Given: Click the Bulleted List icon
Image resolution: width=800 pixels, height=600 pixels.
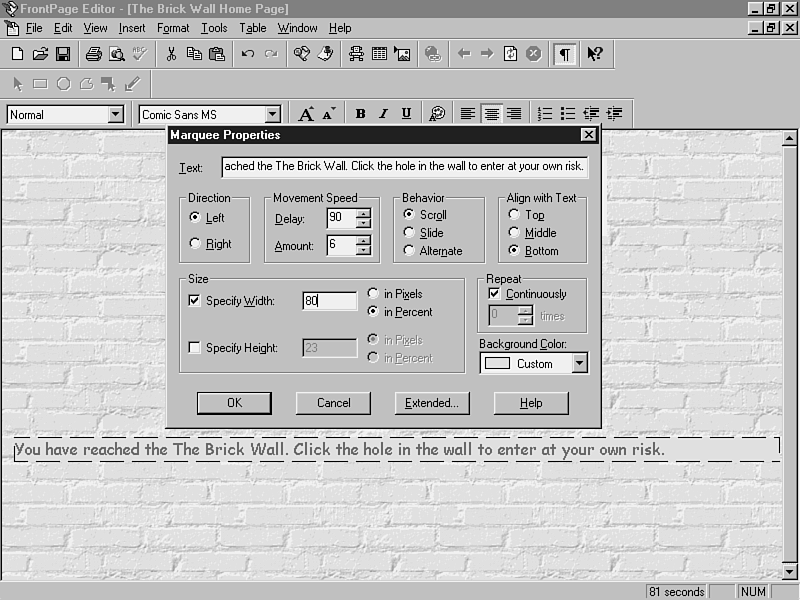Looking at the screenshot, I should coord(568,114).
